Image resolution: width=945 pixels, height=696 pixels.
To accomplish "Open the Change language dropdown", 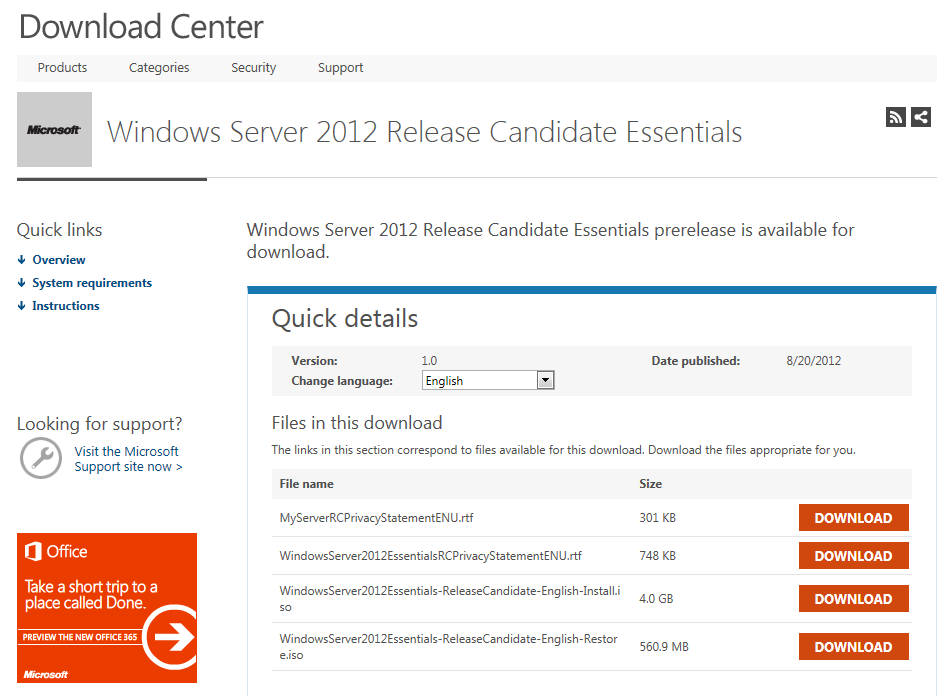I will click(545, 380).
